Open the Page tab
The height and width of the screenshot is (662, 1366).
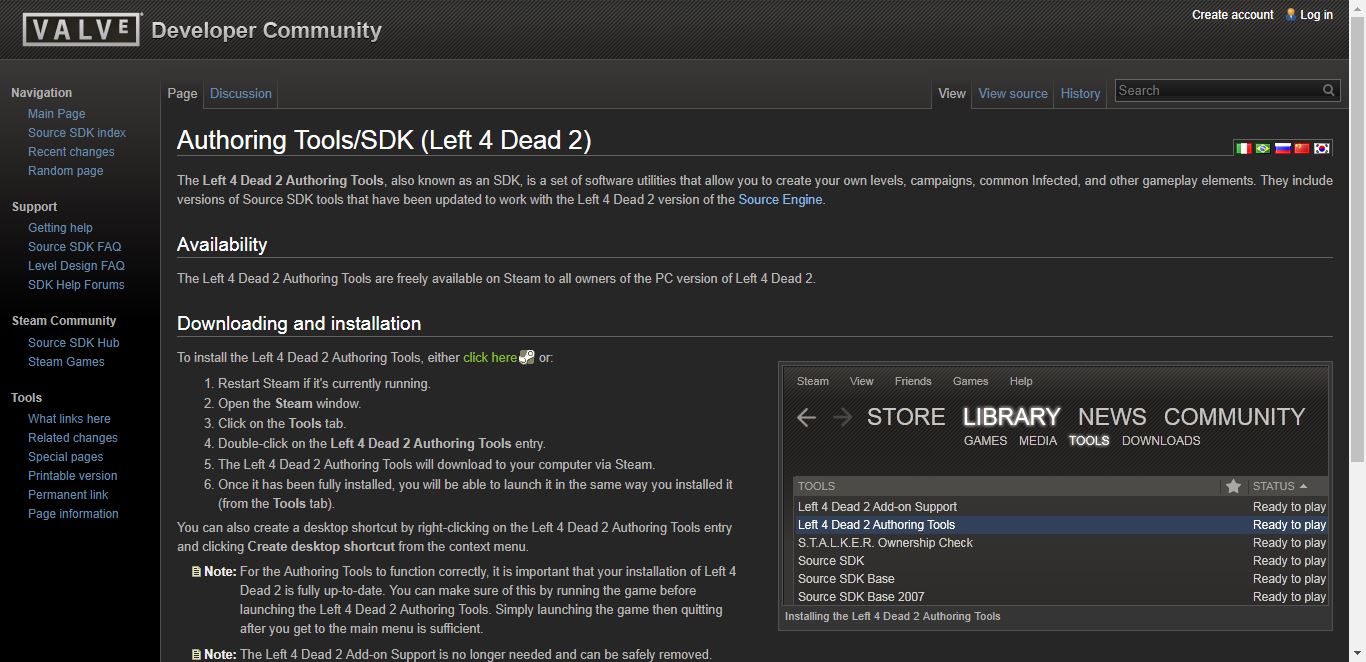(182, 93)
